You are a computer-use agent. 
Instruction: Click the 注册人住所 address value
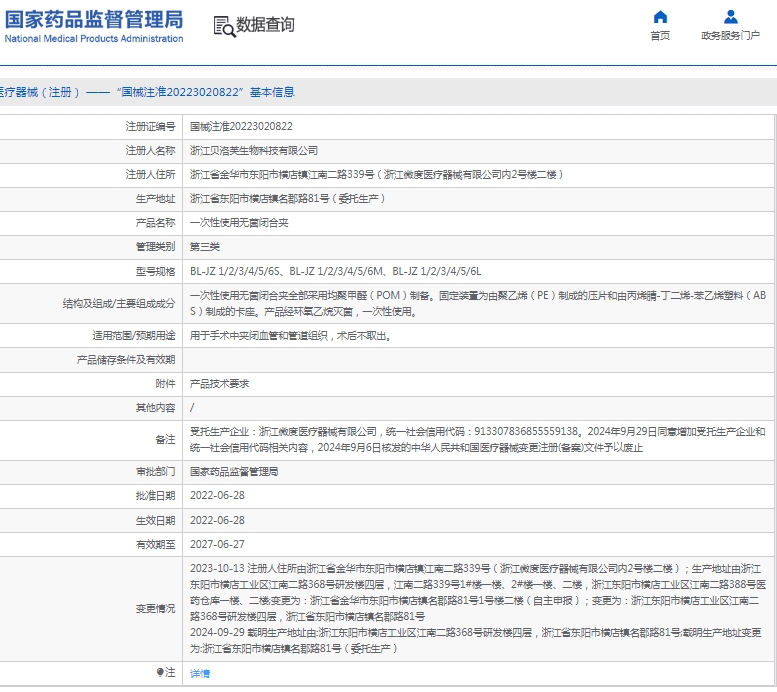pyautogui.click(x=376, y=174)
